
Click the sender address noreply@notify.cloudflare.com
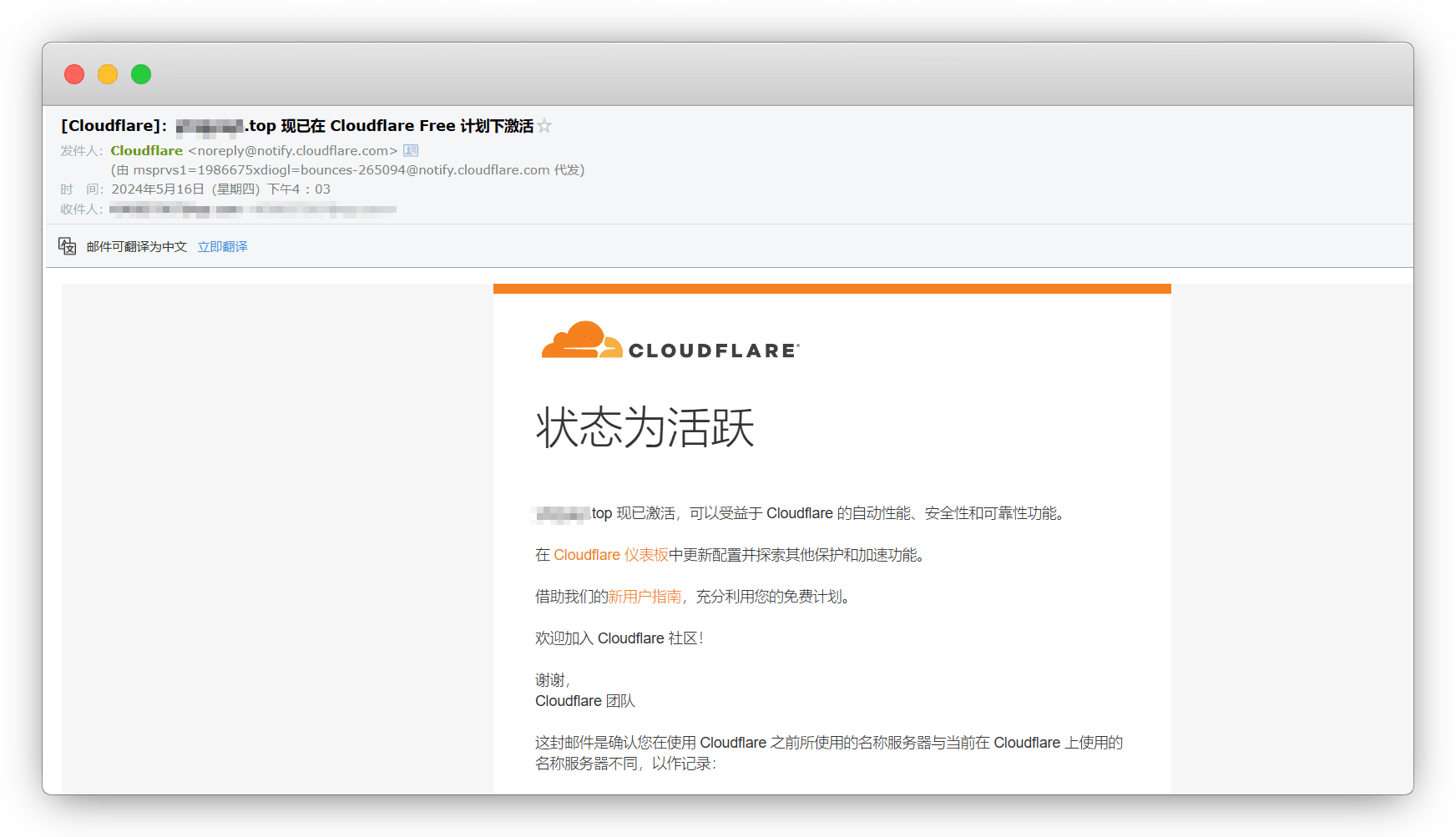pos(293,151)
